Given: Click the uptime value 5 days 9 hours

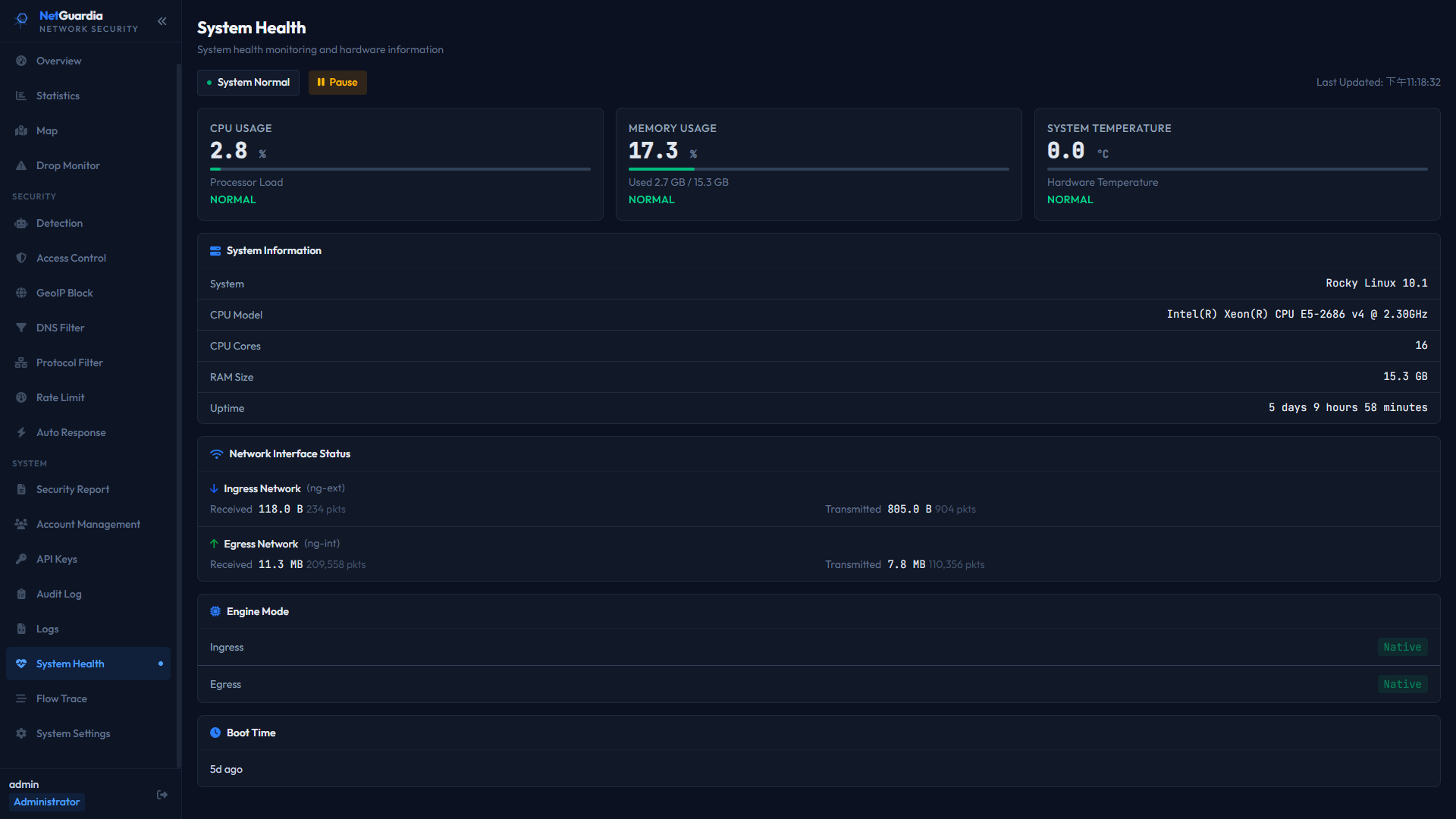Looking at the screenshot, I should point(1348,407).
